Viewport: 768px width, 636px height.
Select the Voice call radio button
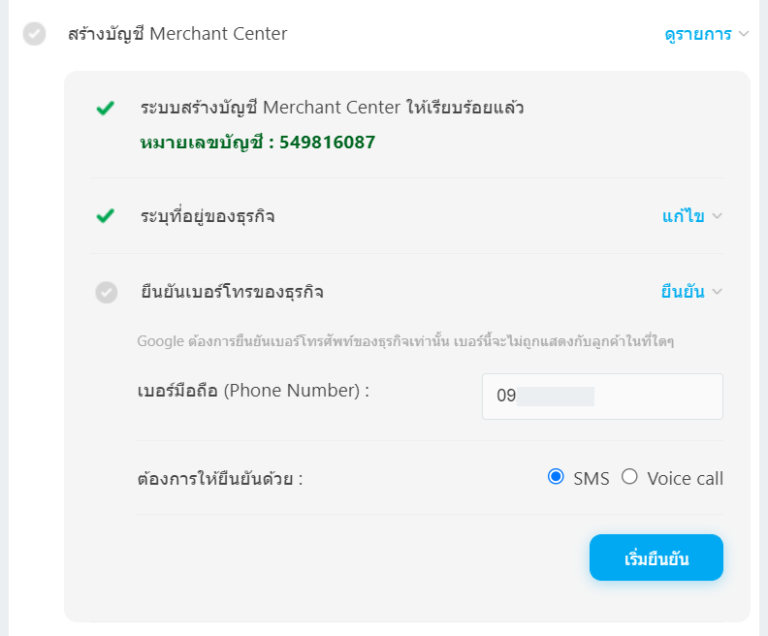tap(629, 477)
